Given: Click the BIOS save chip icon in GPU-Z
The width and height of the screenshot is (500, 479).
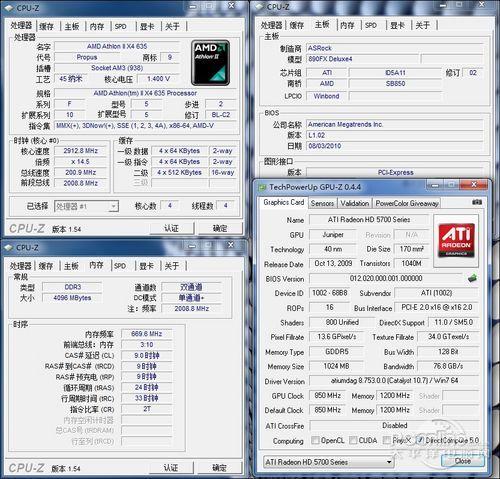Looking at the screenshot, I should tap(472, 278).
